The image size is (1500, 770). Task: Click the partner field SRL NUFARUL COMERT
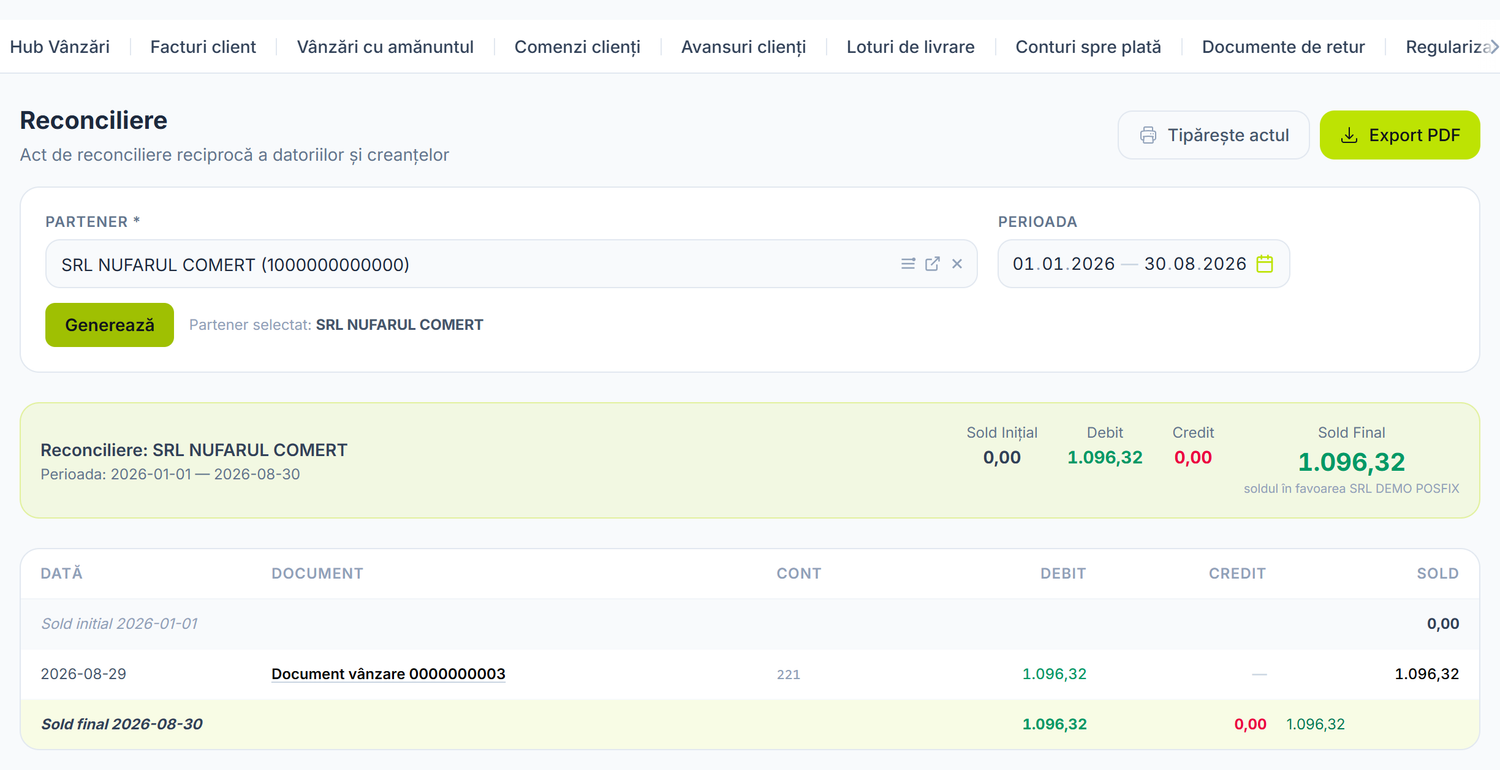pyautogui.click(x=511, y=264)
